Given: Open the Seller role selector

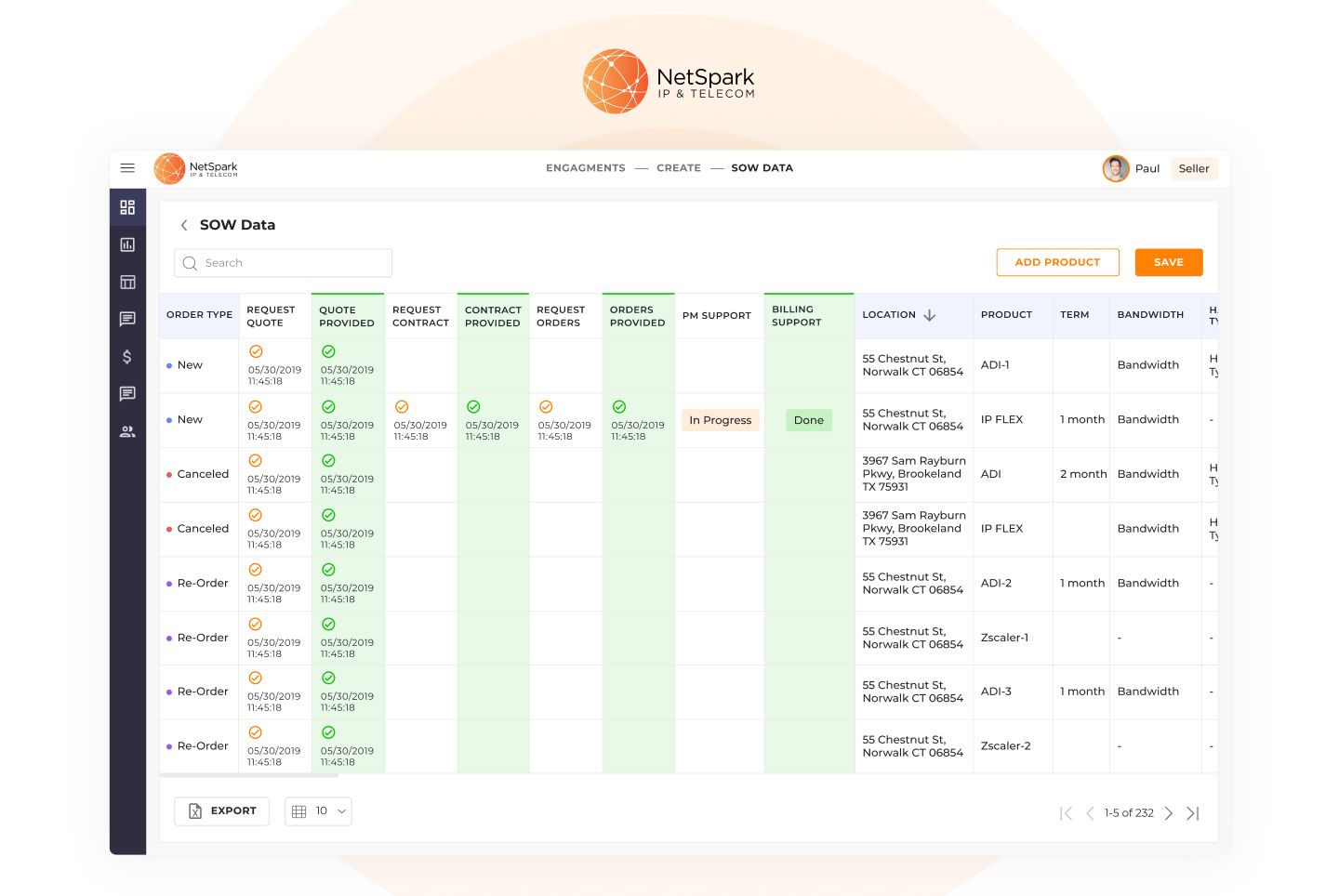Looking at the screenshot, I should [1194, 168].
